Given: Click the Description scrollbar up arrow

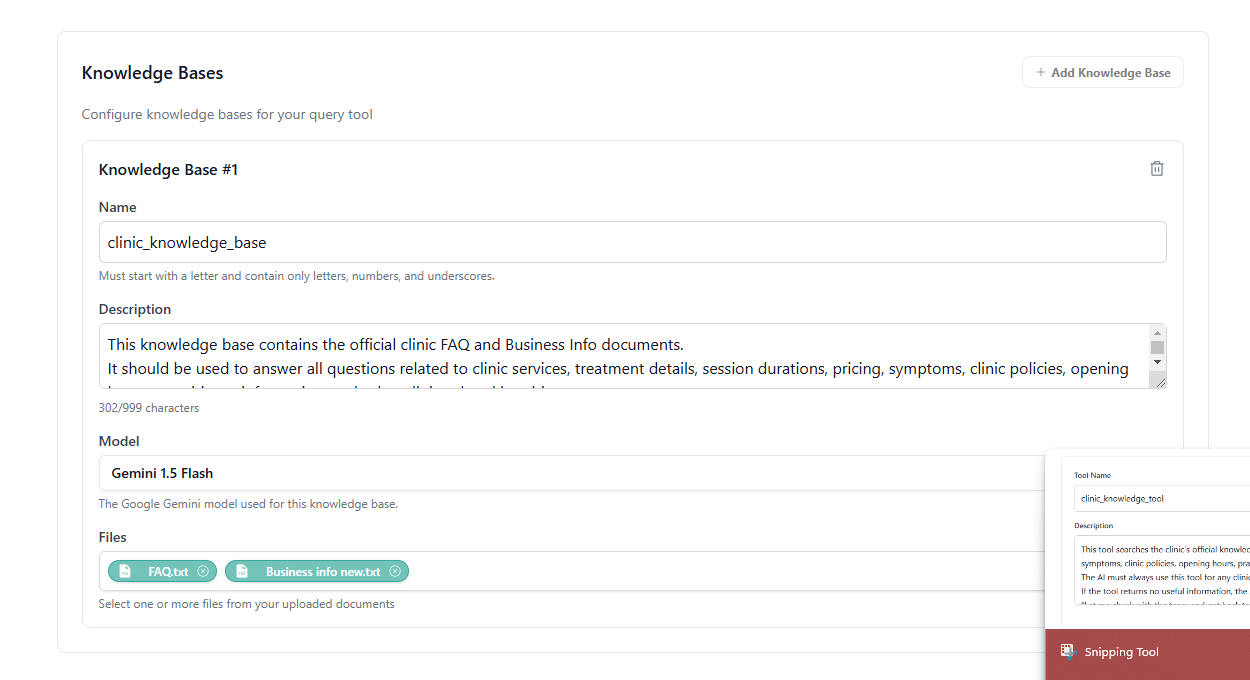Looking at the screenshot, I should point(1158,333).
